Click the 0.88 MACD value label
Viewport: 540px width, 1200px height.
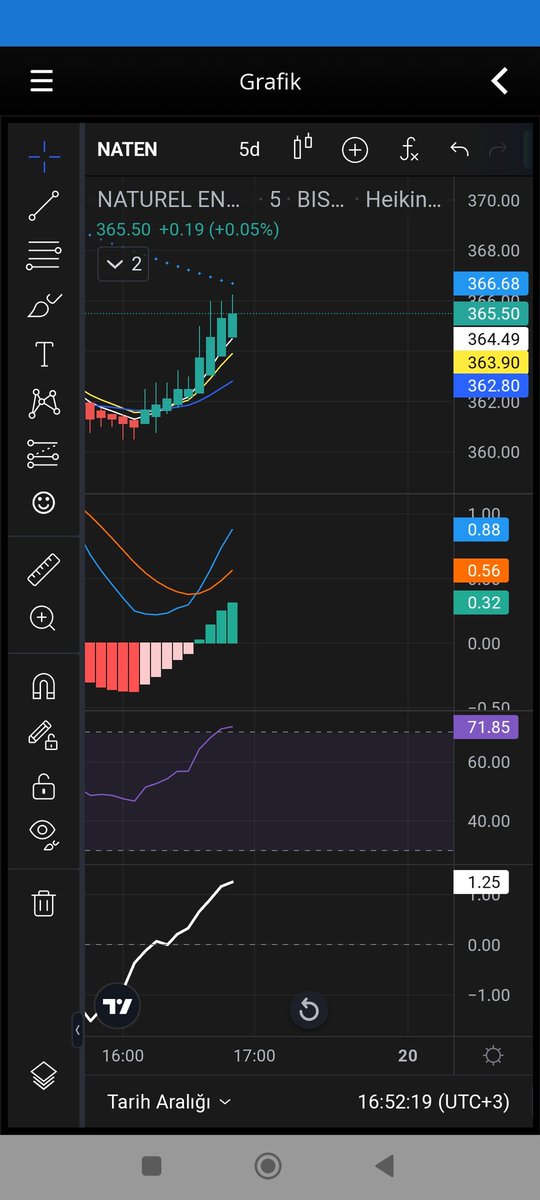click(x=481, y=529)
